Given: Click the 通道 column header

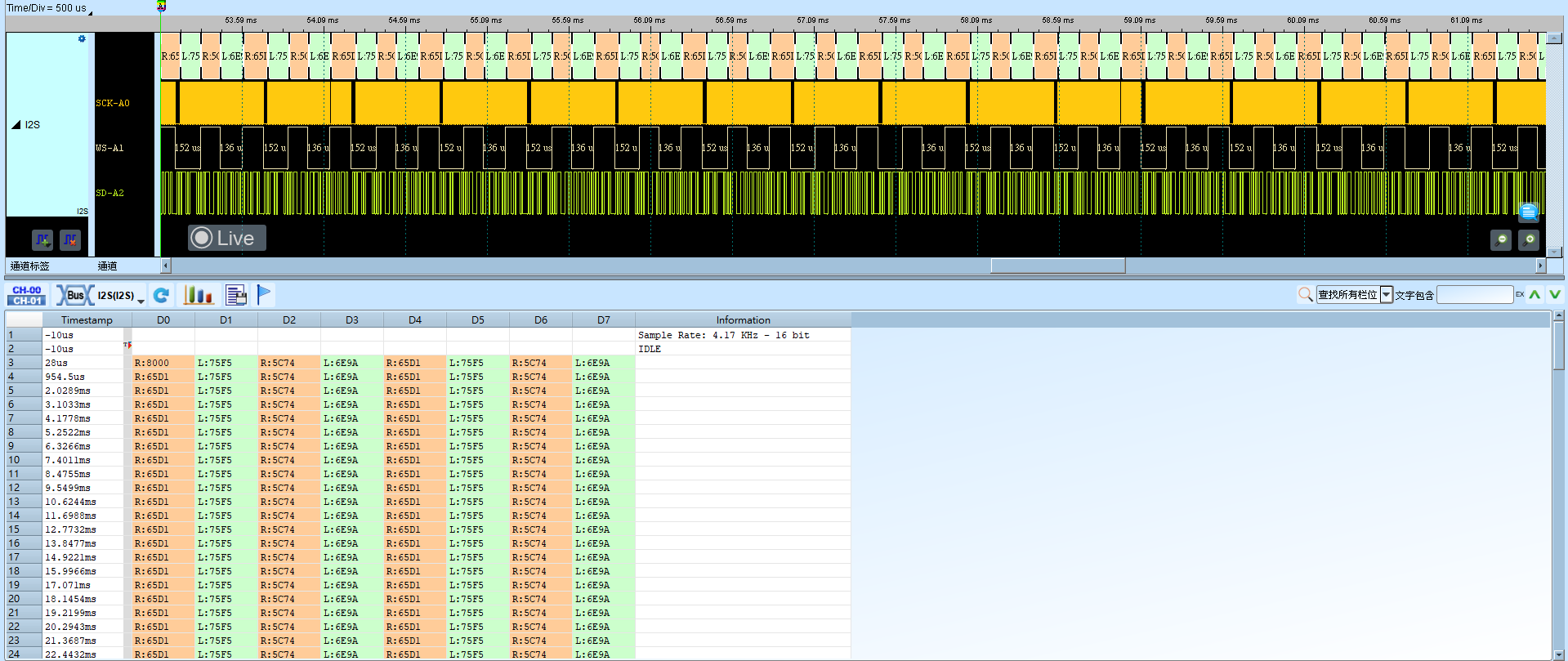Looking at the screenshot, I should point(107,266).
